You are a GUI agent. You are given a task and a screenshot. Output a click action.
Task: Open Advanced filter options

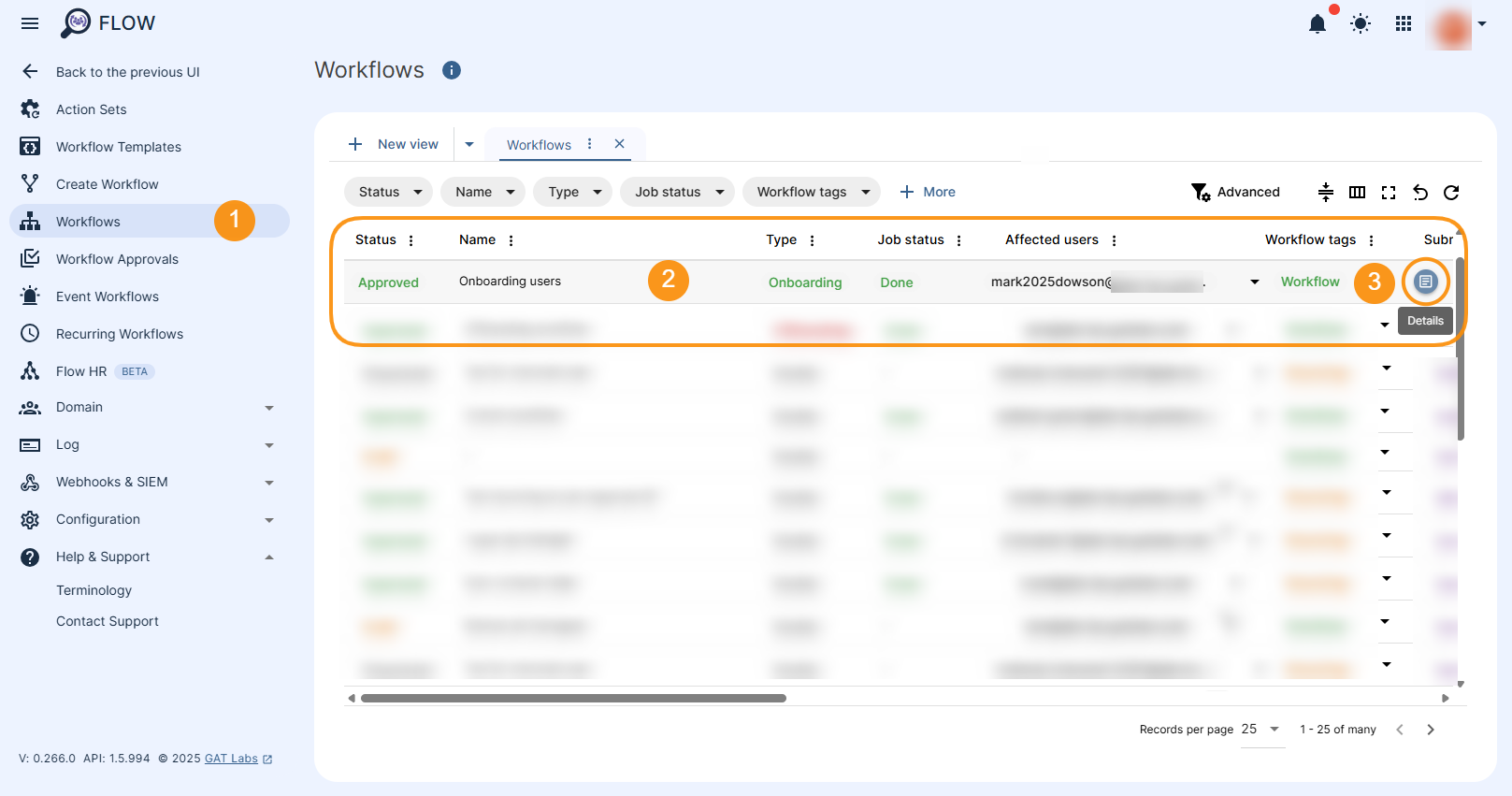click(x=1235, y=192)
